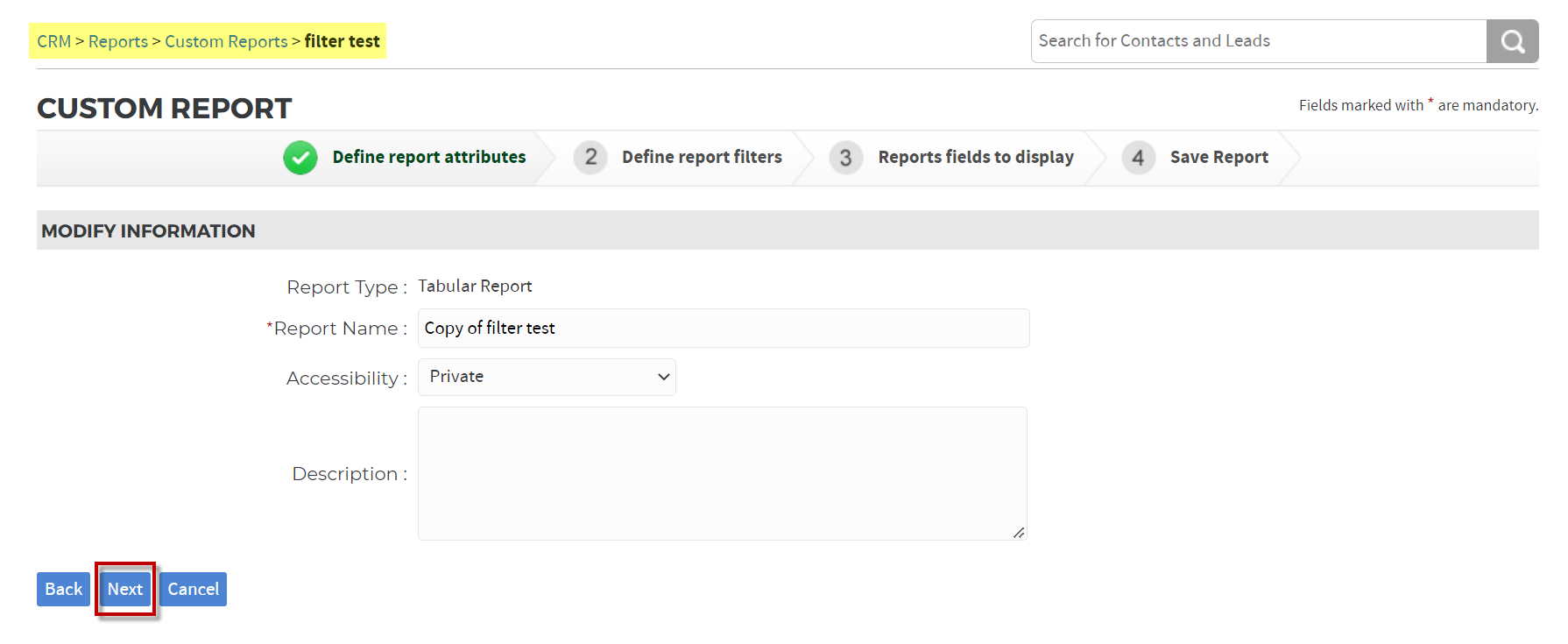Viewport: 1568px width, 644px height.
Task: Open Custom Reports breadcrumb link
Action: coord(226,41)
